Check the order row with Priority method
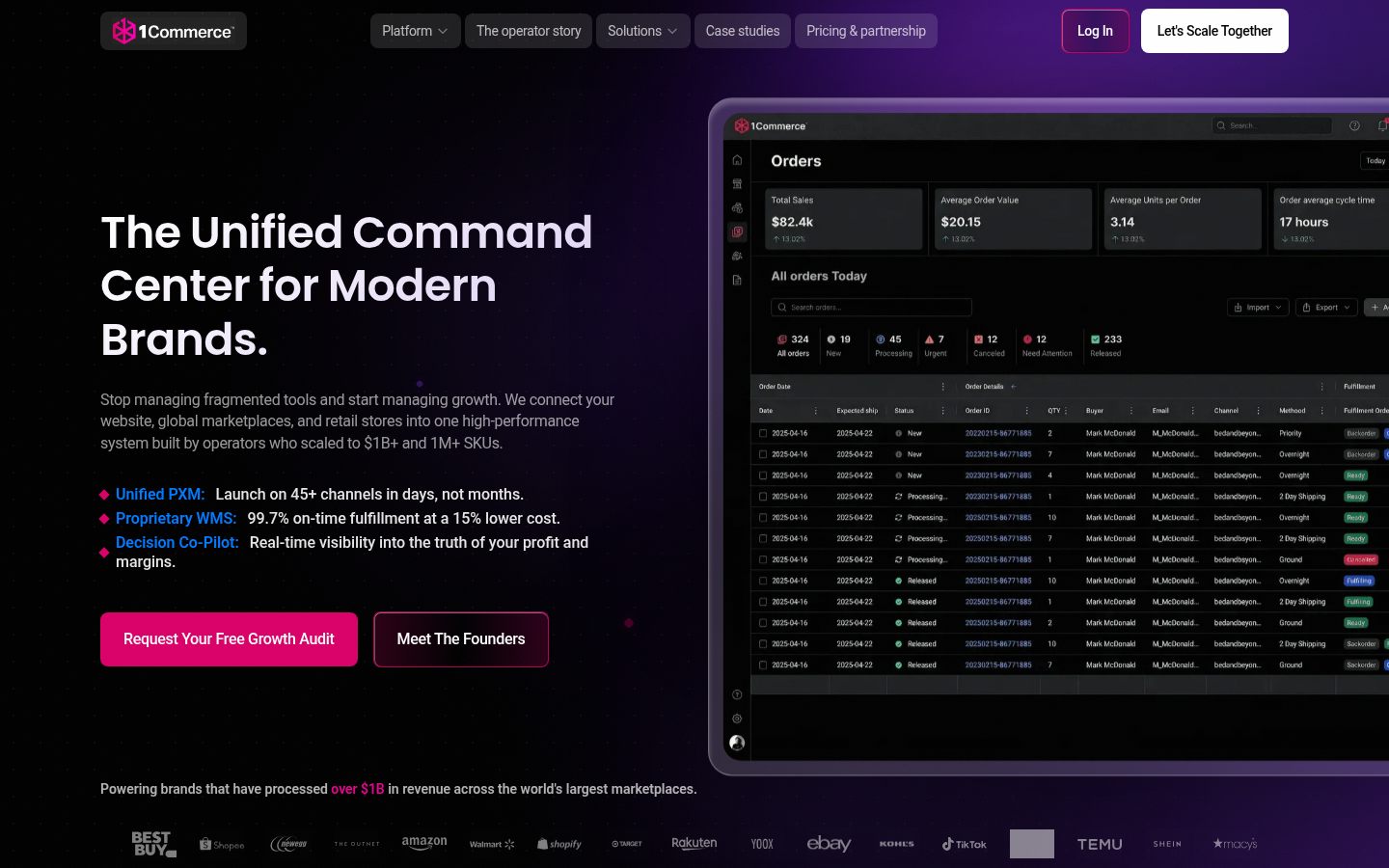The height and width of the screenshot is (868, 1389). tap(763, 434)
